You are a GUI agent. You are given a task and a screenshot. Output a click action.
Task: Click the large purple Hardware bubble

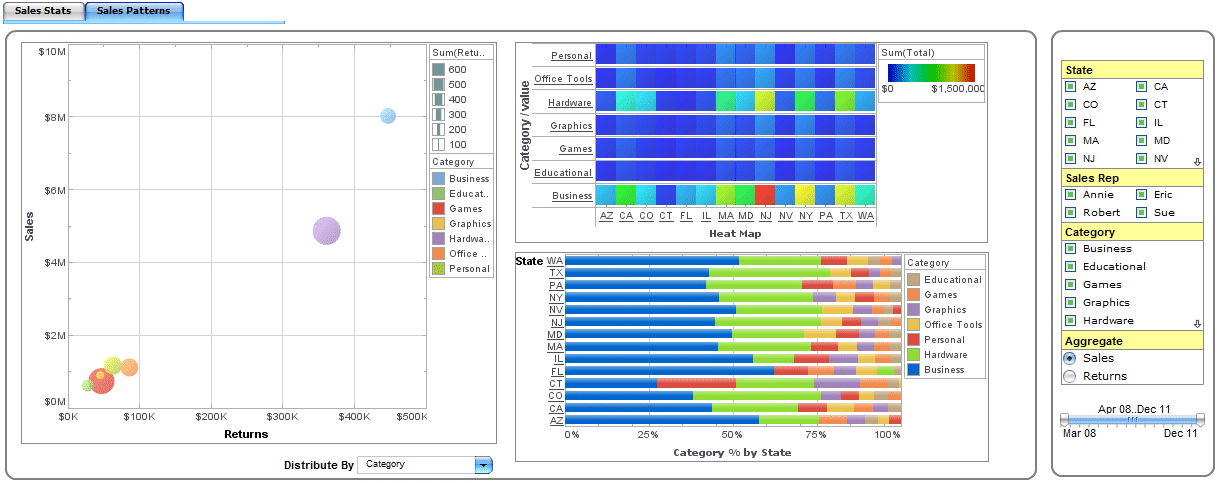(x=326, y=231)
